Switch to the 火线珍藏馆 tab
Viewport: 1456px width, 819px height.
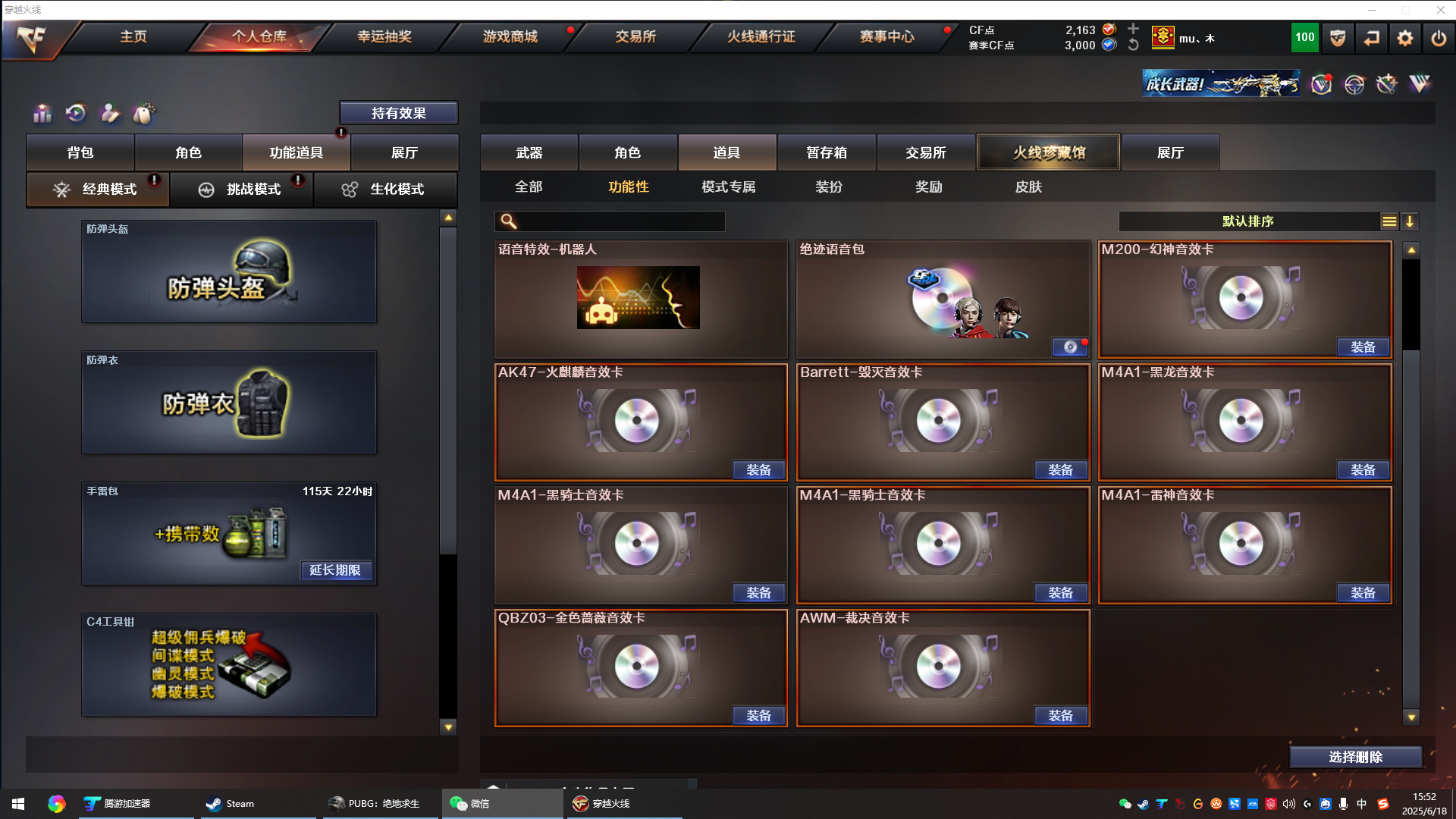[1049, 152]
